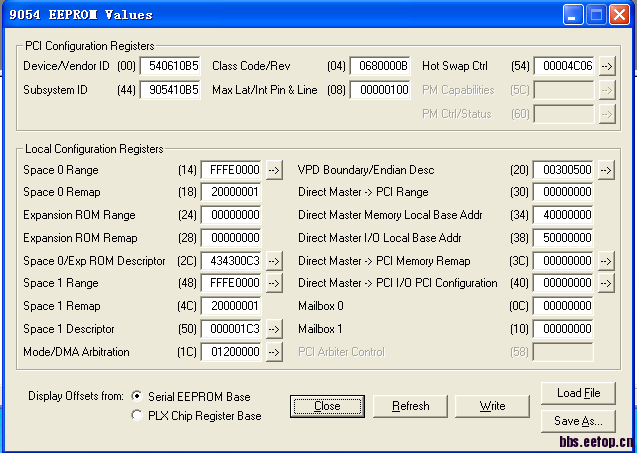This screenshot has height=453, width=637.
Task: Edit Direct Master PCI Memory Remap field
Action: pos(563,261)
